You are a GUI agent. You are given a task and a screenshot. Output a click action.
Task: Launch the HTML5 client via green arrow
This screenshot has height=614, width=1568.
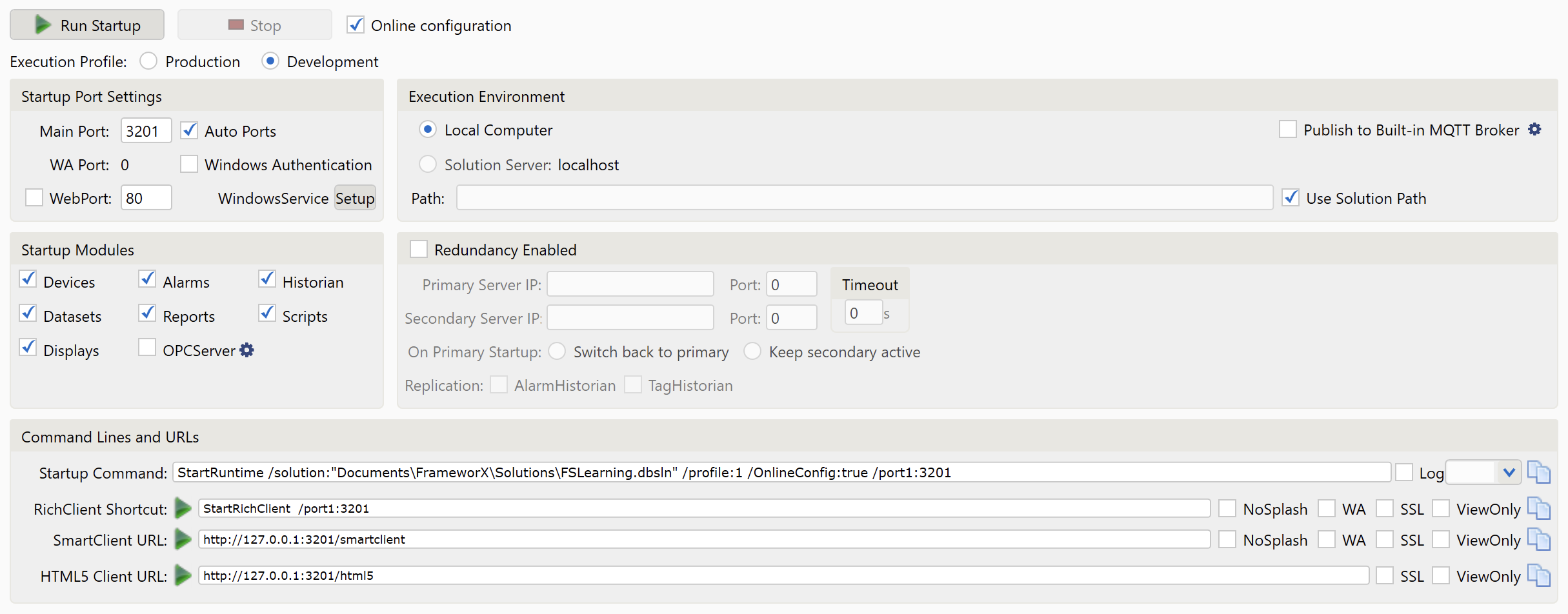[x=183, y=576]
